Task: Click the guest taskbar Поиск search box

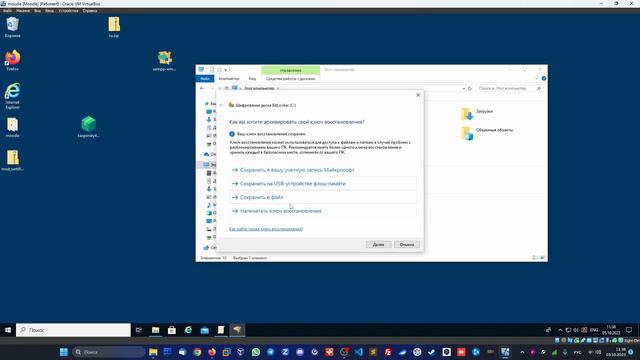Action: coord(73,330)
